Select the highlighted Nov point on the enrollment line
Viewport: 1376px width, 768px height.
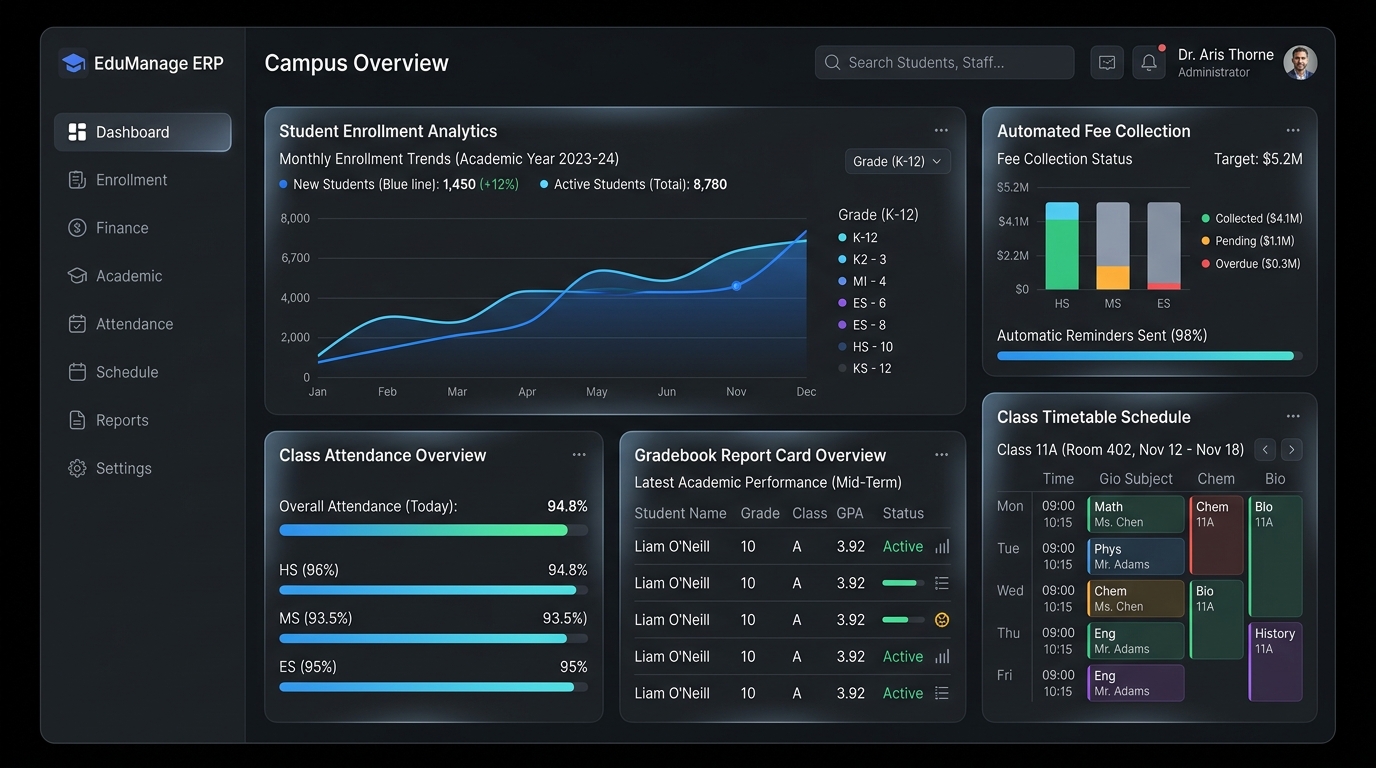737,286
